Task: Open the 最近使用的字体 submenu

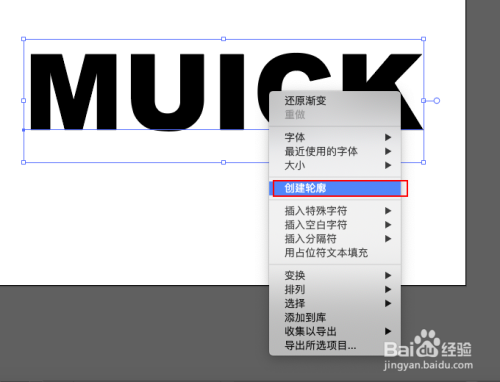Action: coord(335,151)
